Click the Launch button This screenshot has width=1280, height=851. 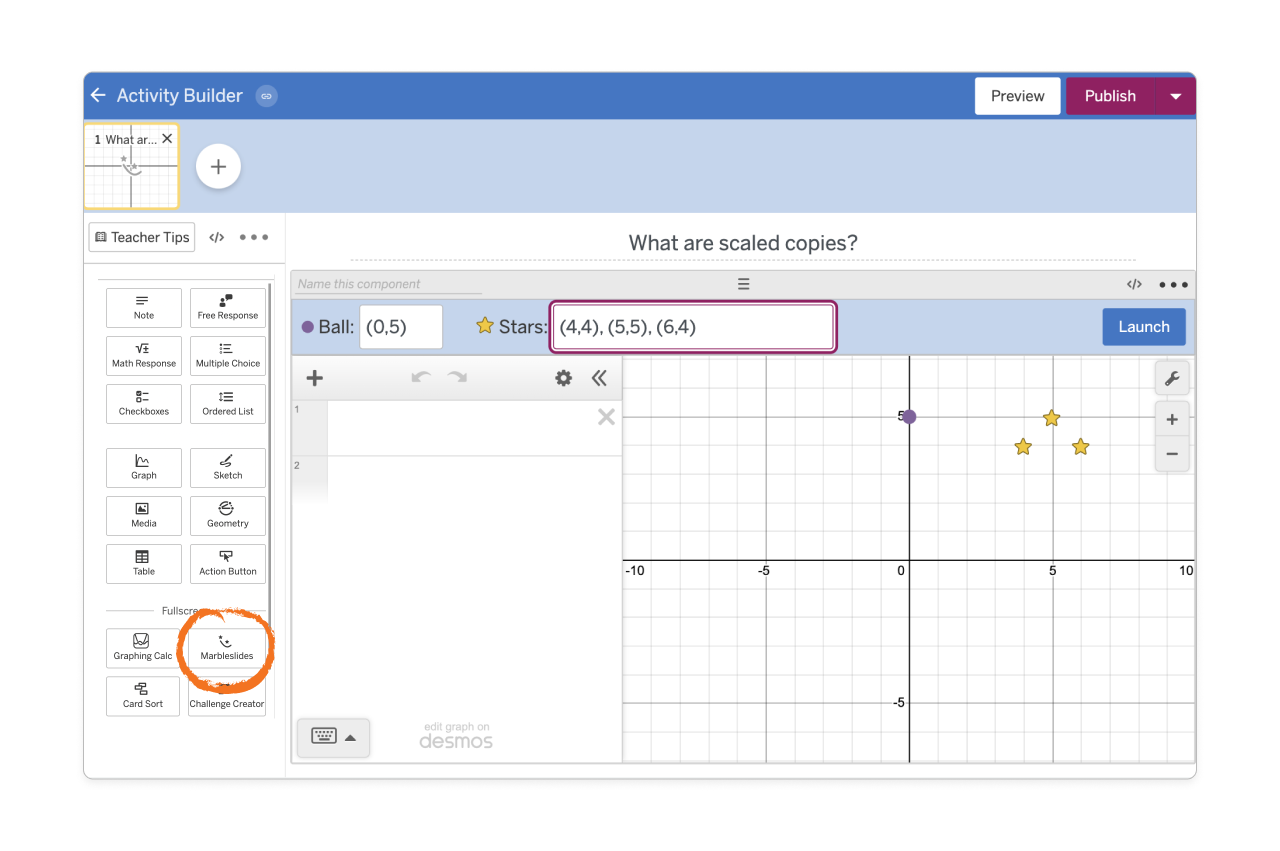point(1143,326)
